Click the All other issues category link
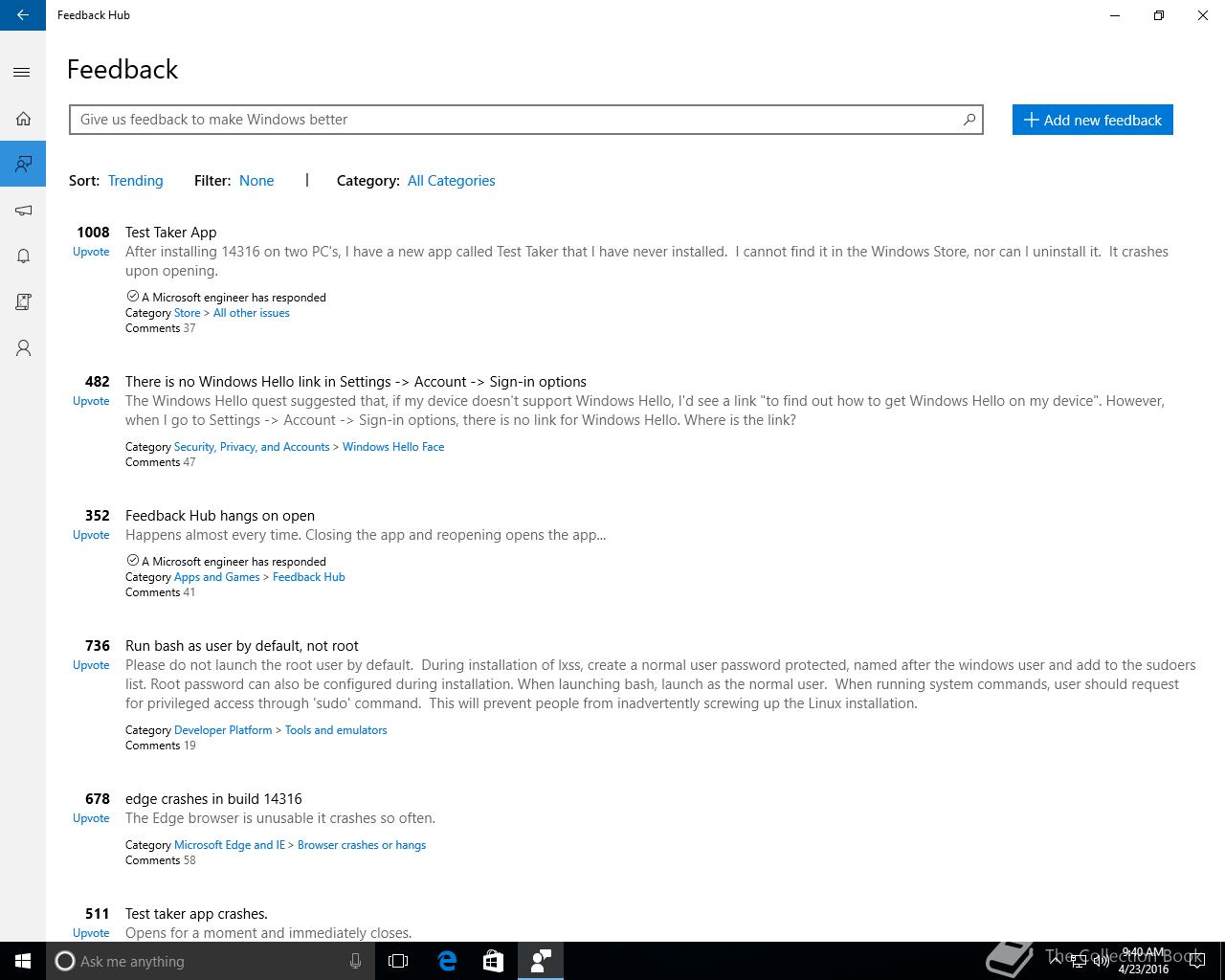The image size is (1225, 980). (x=251, y=313)
